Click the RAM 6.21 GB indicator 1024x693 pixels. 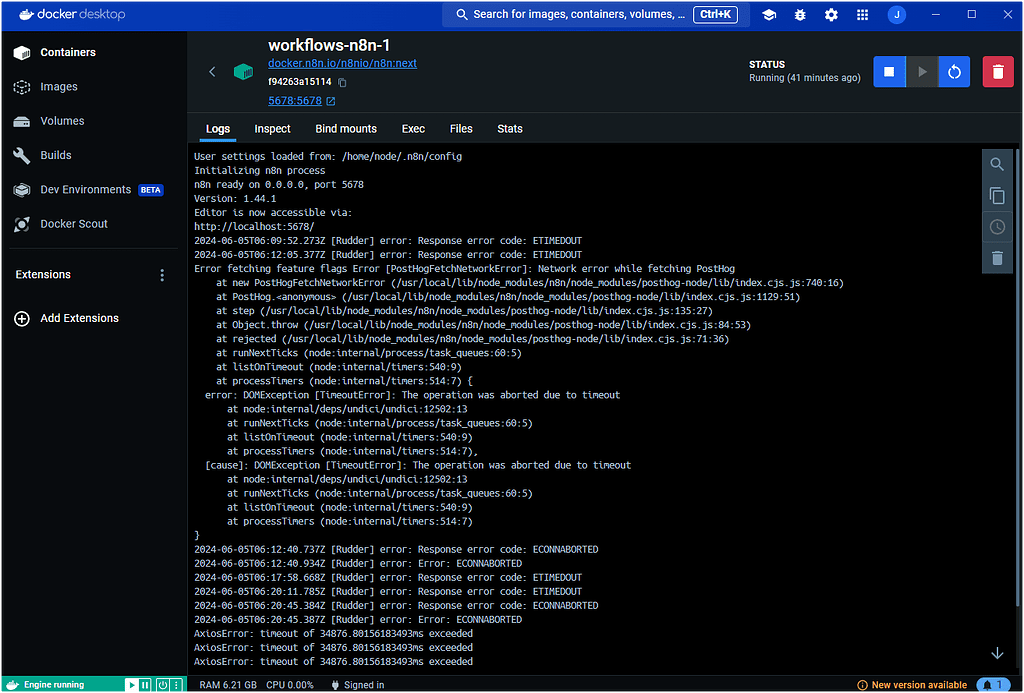tap(228, 685)
